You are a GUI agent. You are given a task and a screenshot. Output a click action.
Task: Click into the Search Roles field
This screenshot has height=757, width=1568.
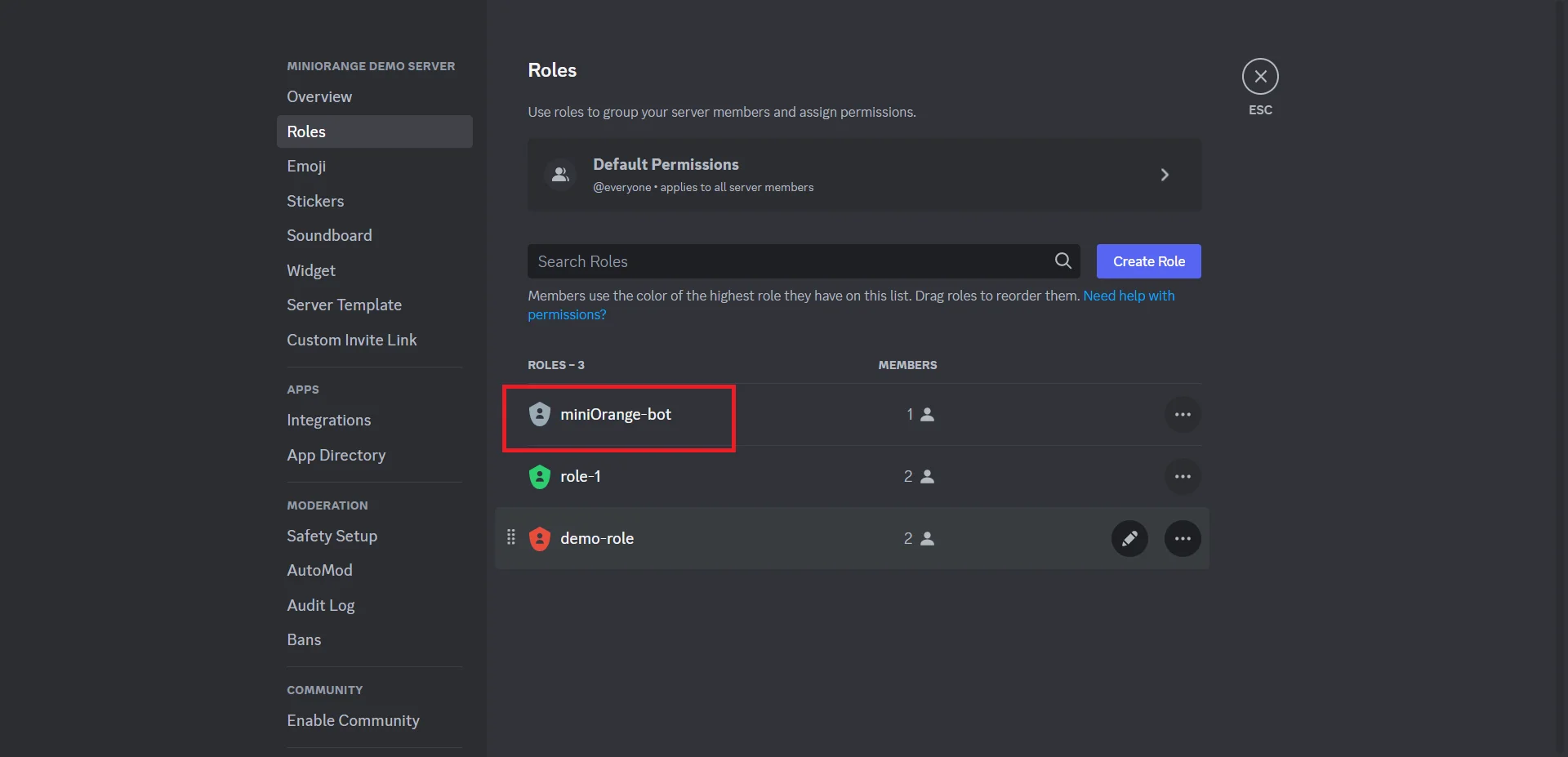tap(784, 261)
